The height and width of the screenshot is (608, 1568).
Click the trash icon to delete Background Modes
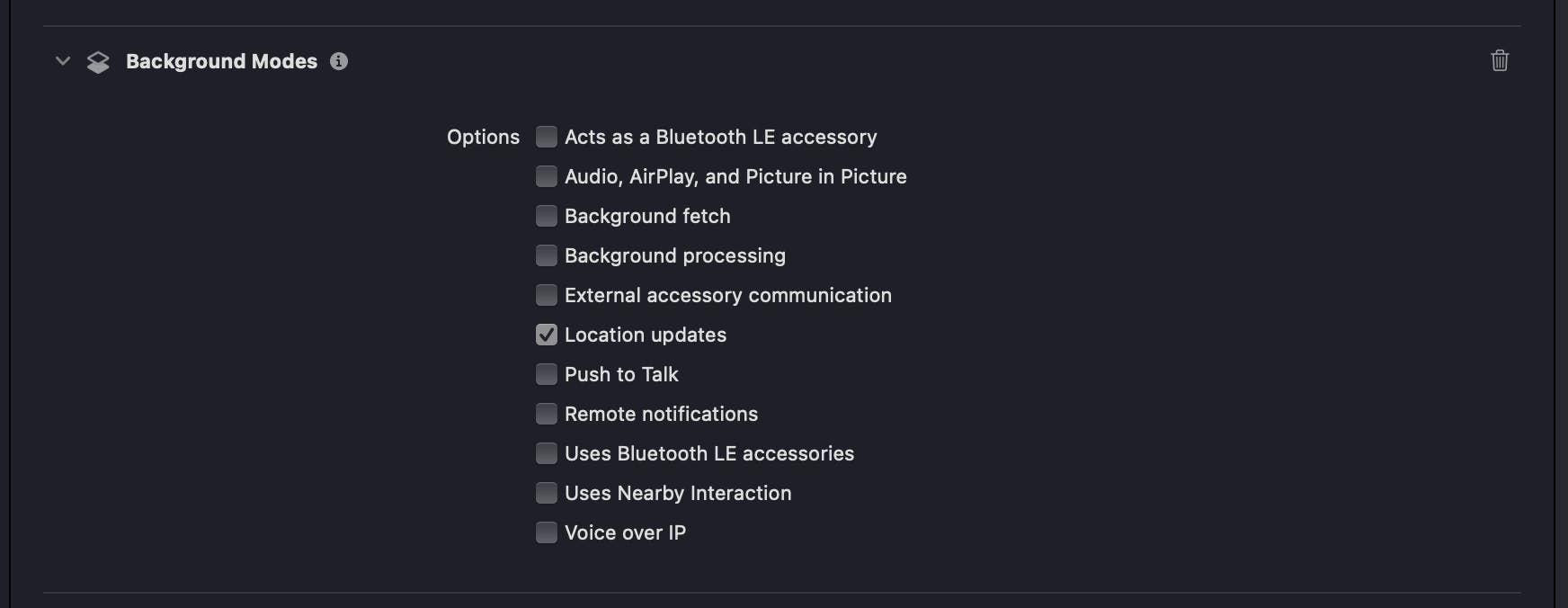pos(1500,60)
